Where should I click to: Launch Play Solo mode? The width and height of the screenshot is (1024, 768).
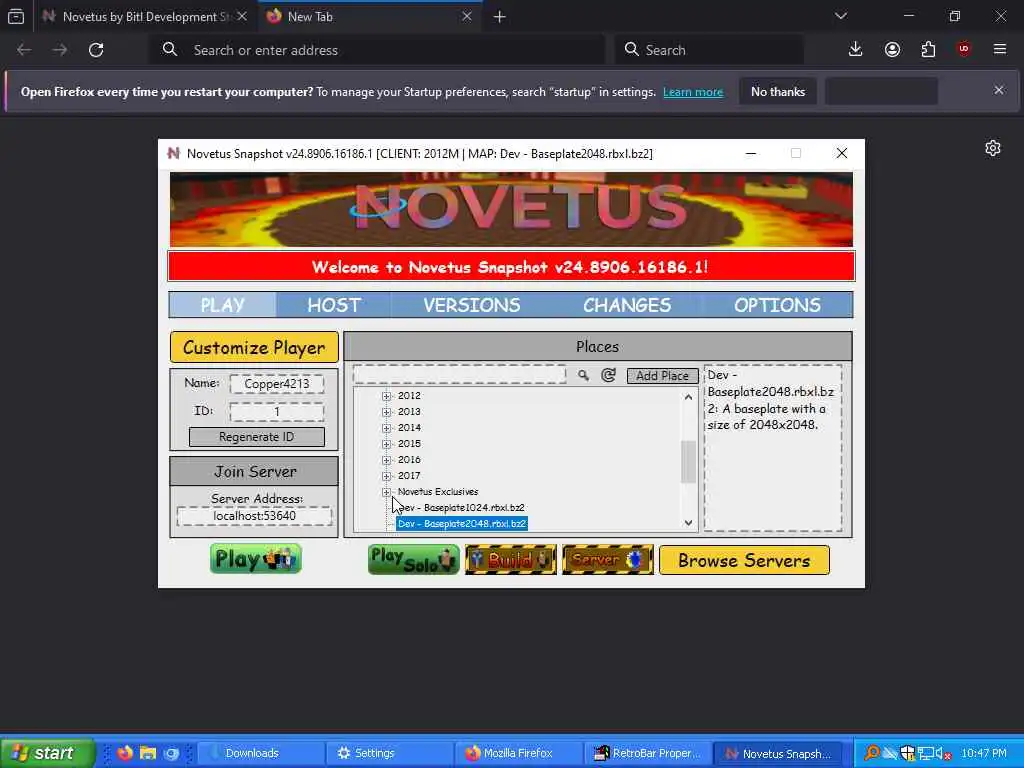pyautogui.click(x=413, y=560)
